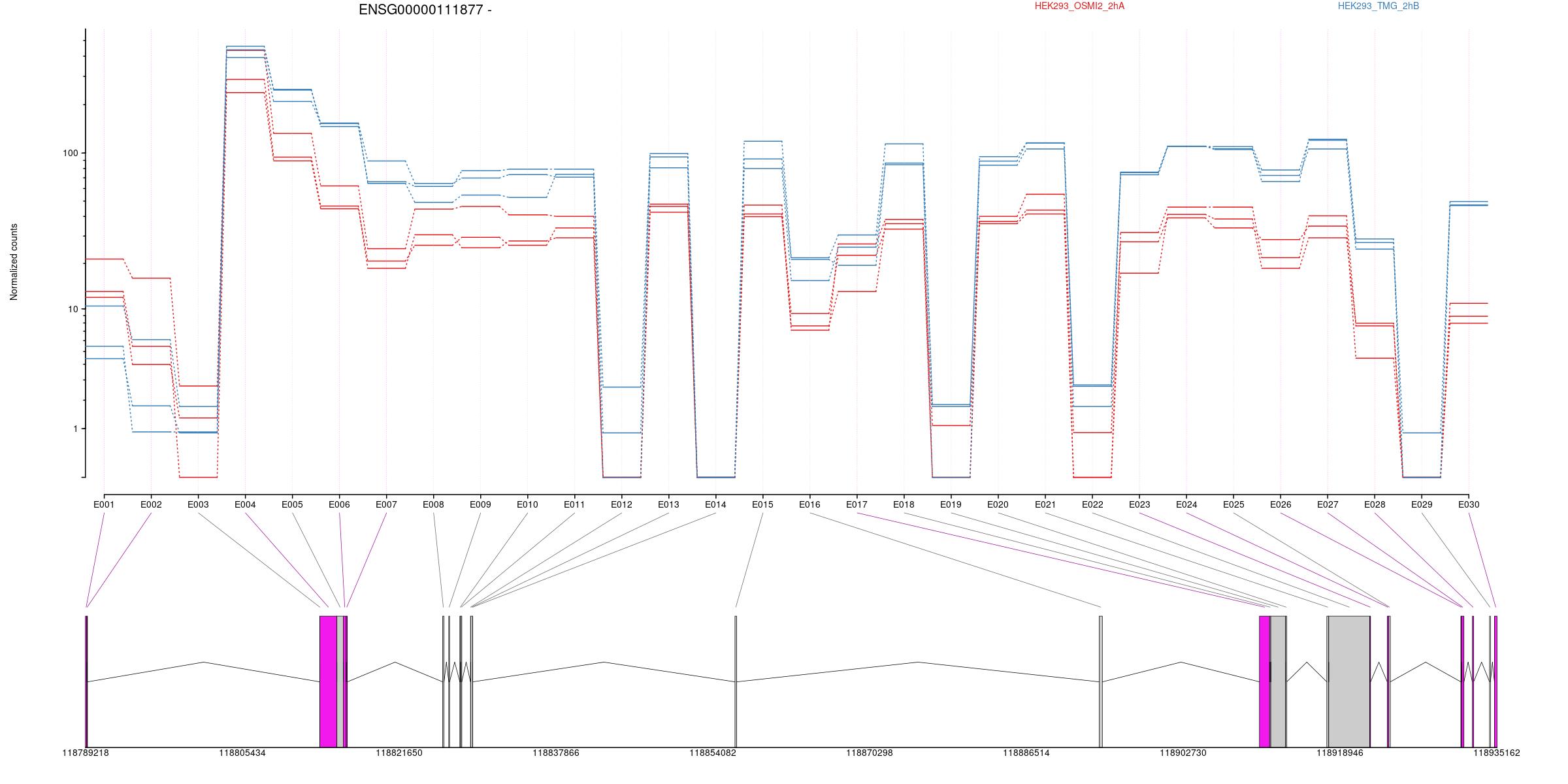Click exon label E030

coord(1469,504)
